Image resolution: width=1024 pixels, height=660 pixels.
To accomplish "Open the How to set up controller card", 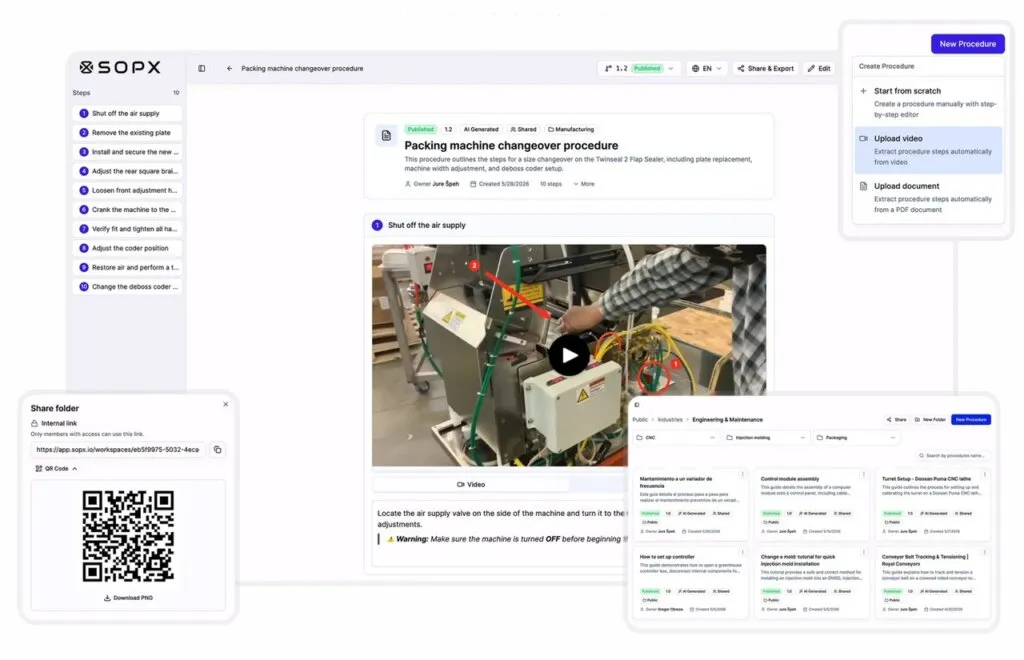I will (689, 582).
